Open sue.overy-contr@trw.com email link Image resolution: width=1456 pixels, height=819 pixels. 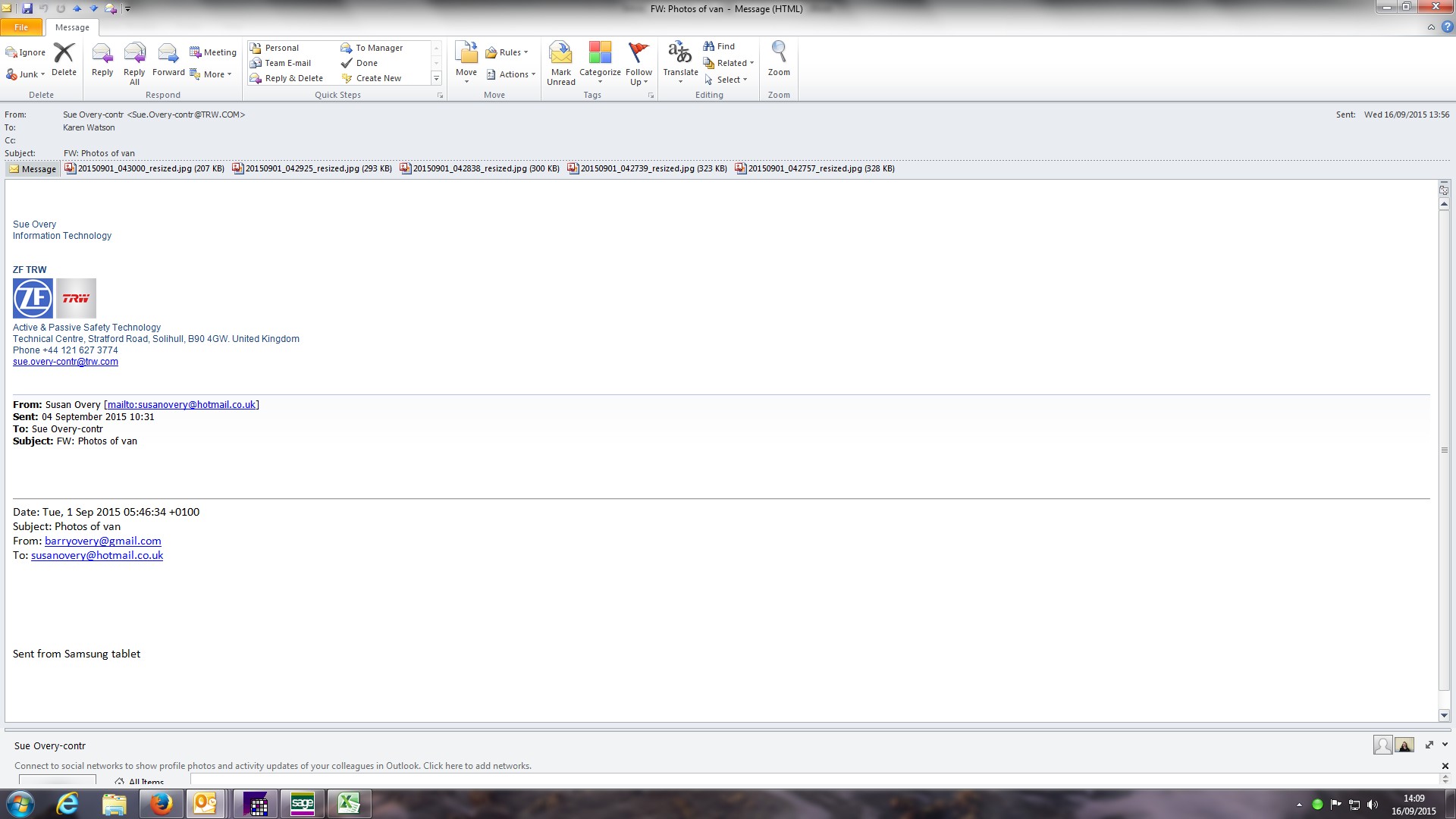coord(65,362)
